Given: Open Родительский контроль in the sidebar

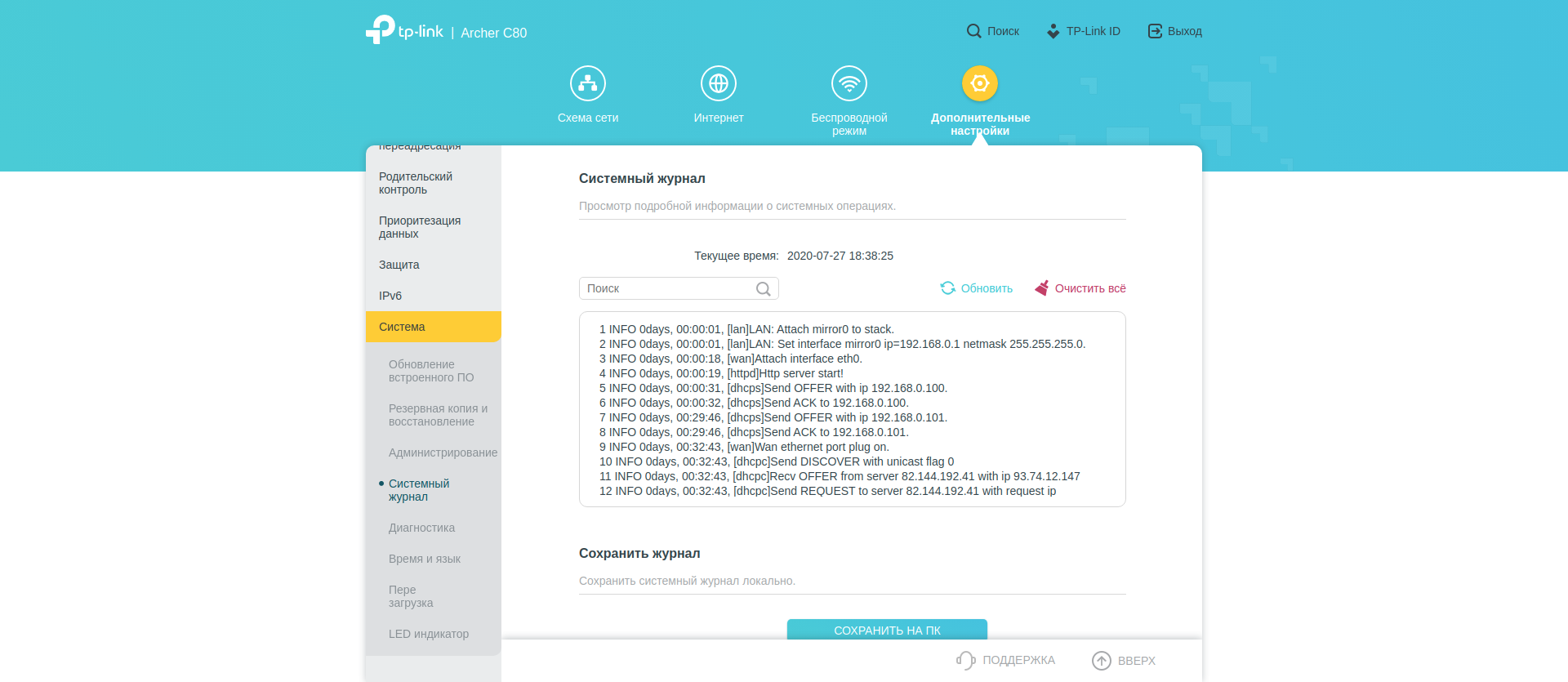Looking at the screenshot, I should 416,183.
